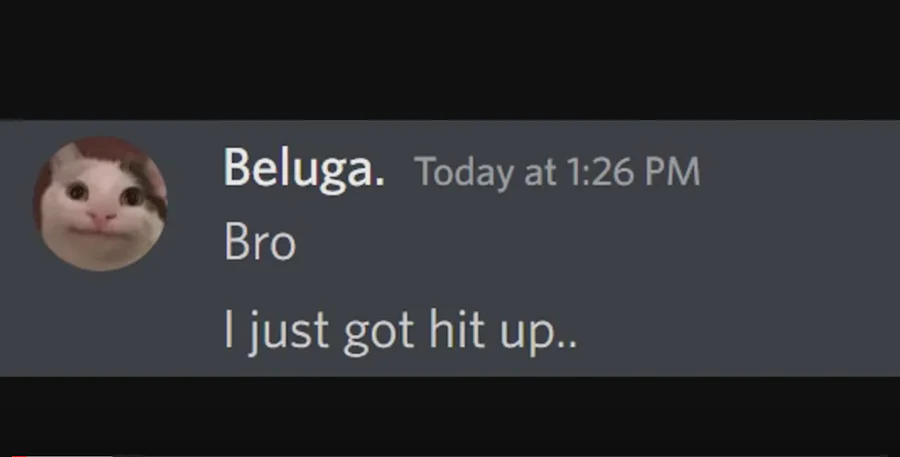
Task: Open Beluga's cat profile avatar
Action: click(x=100, y=204)
